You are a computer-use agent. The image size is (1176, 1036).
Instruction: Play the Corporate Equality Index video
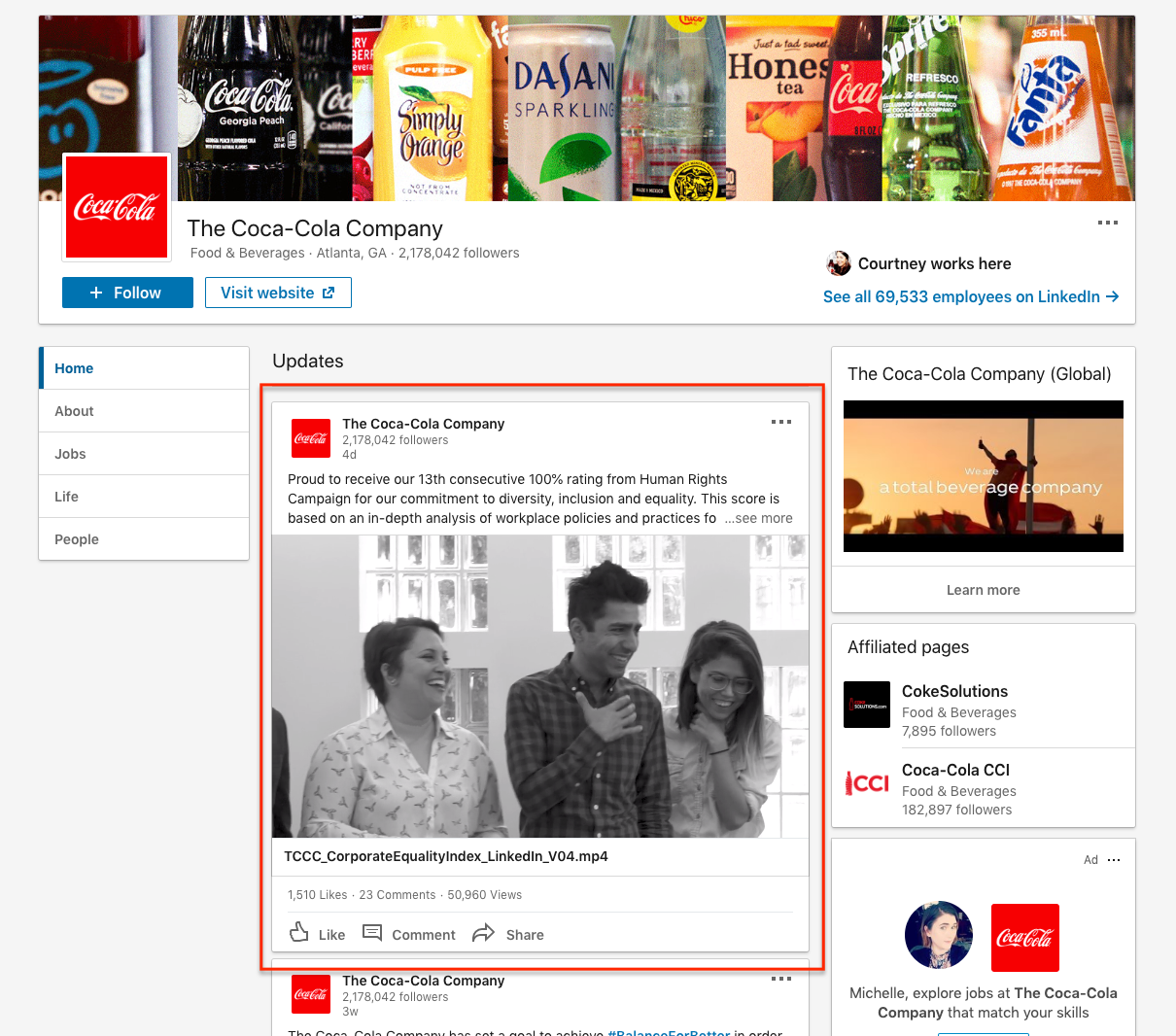click(x=540, y=686)
